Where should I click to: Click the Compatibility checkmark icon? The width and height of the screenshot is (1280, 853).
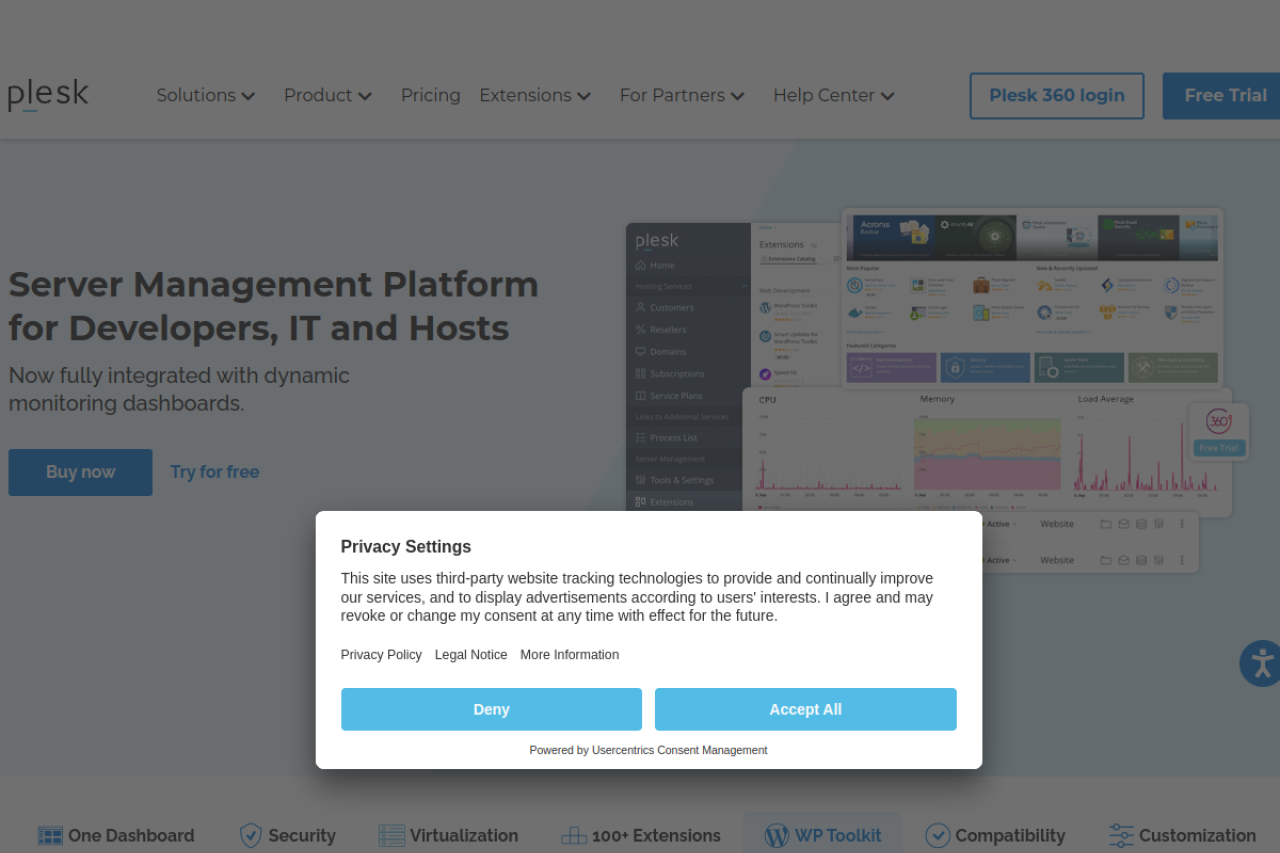coord(937,835)
